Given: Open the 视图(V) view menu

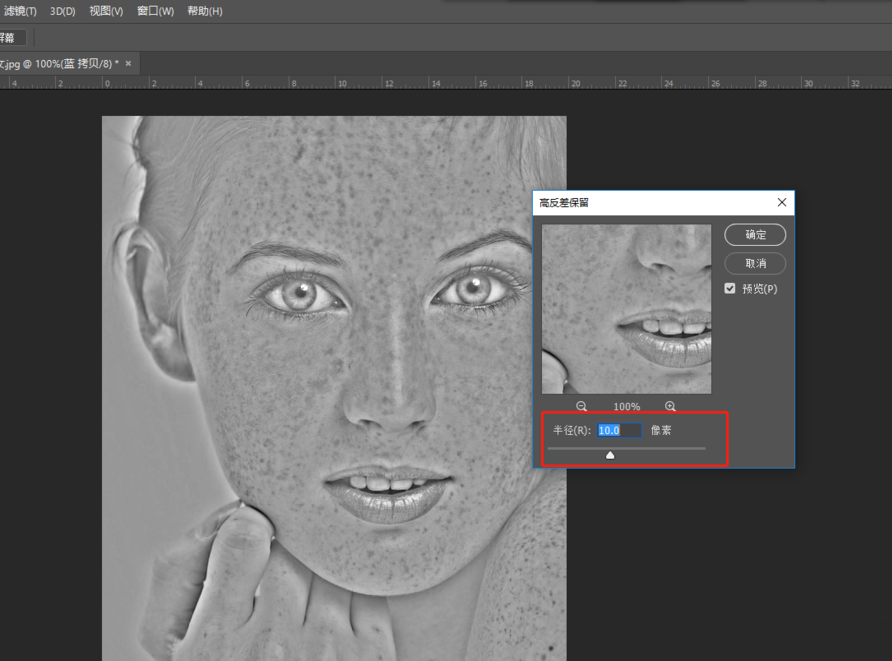Looking at the screenshot, I should click(x=106, y=11).
